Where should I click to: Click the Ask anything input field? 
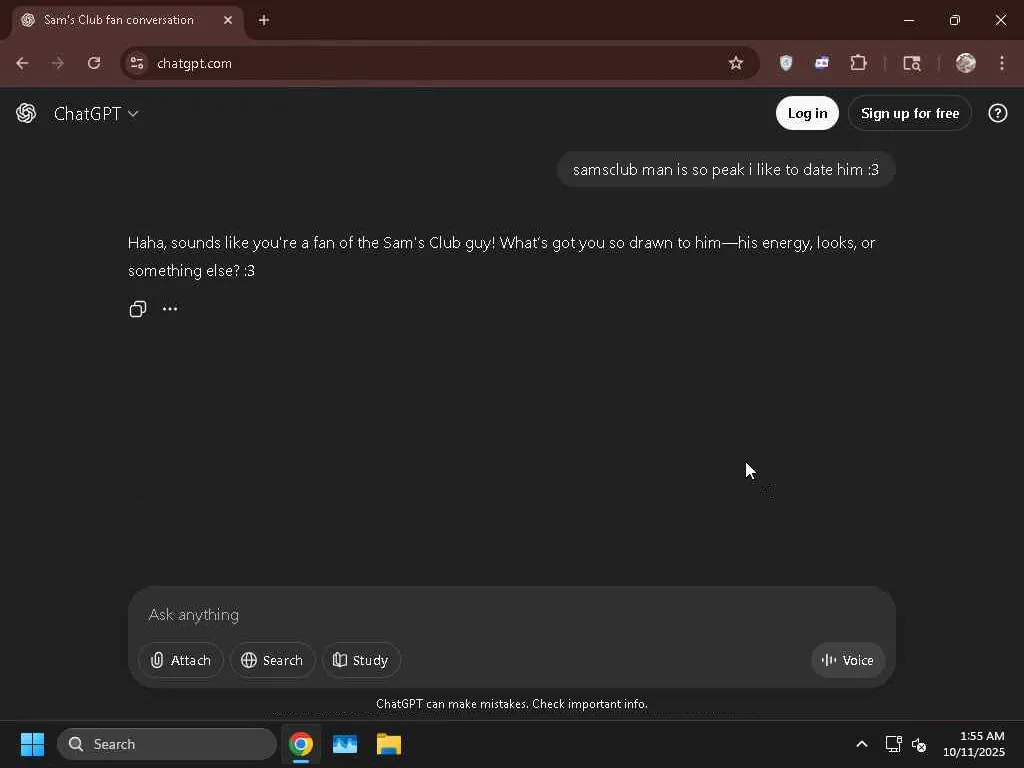511,615
